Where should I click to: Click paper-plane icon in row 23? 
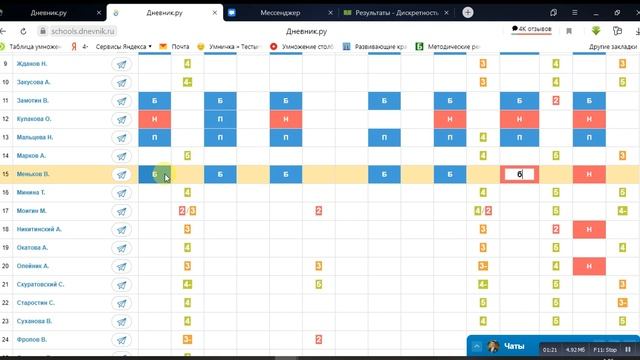click(x=122, y=322)
